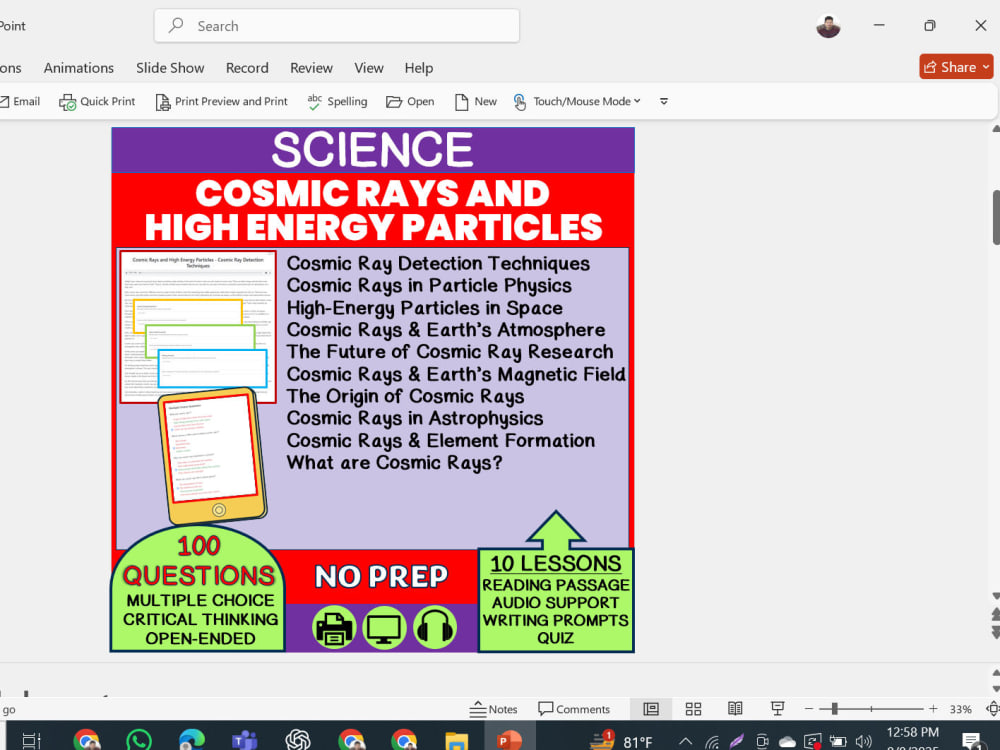The width and height of the screenshot is (1000, 750).
Task: Create a New presentation
Action: click(x=475, y=101)
